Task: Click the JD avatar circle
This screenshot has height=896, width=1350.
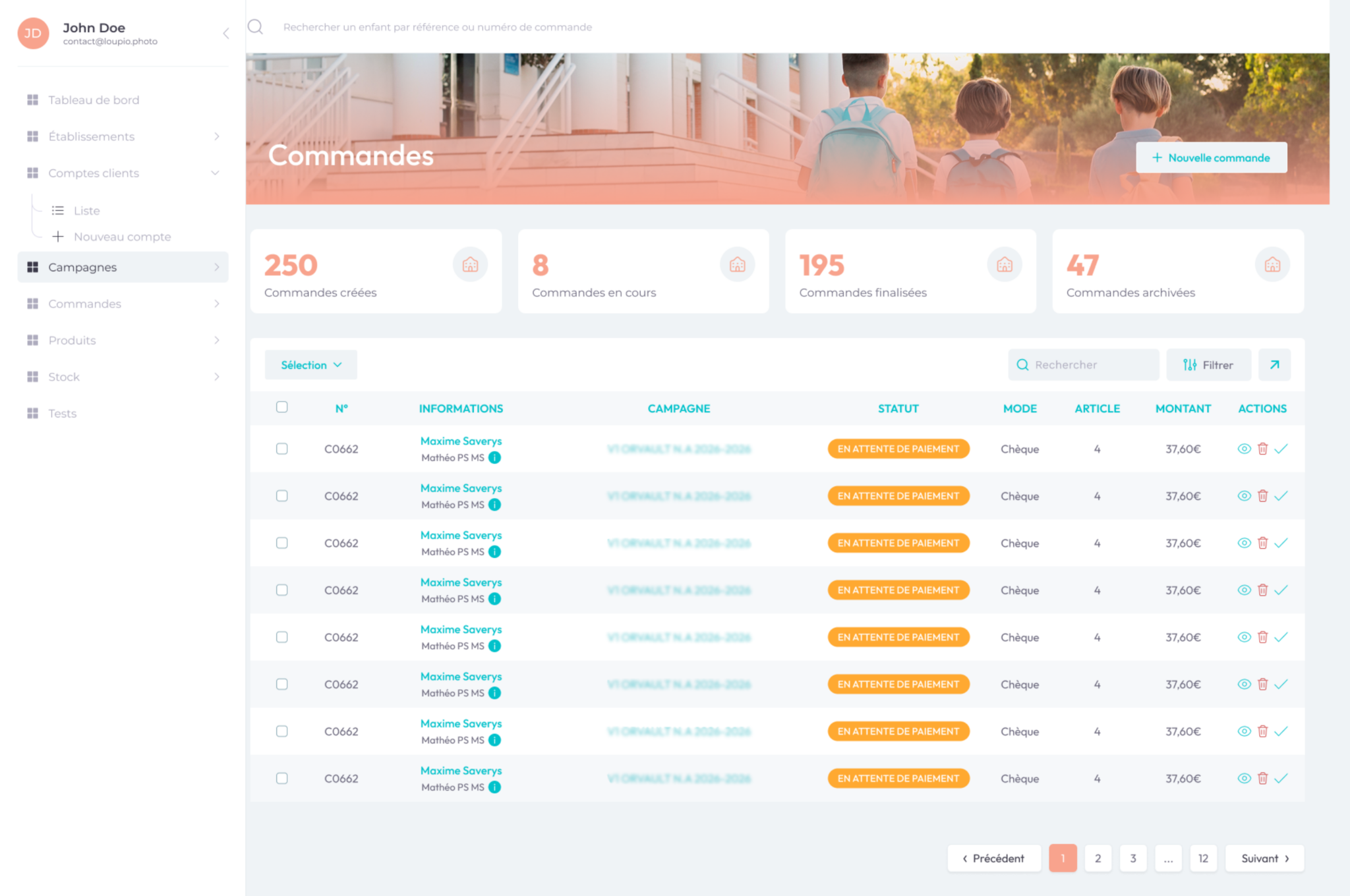Action: [33, 33]
